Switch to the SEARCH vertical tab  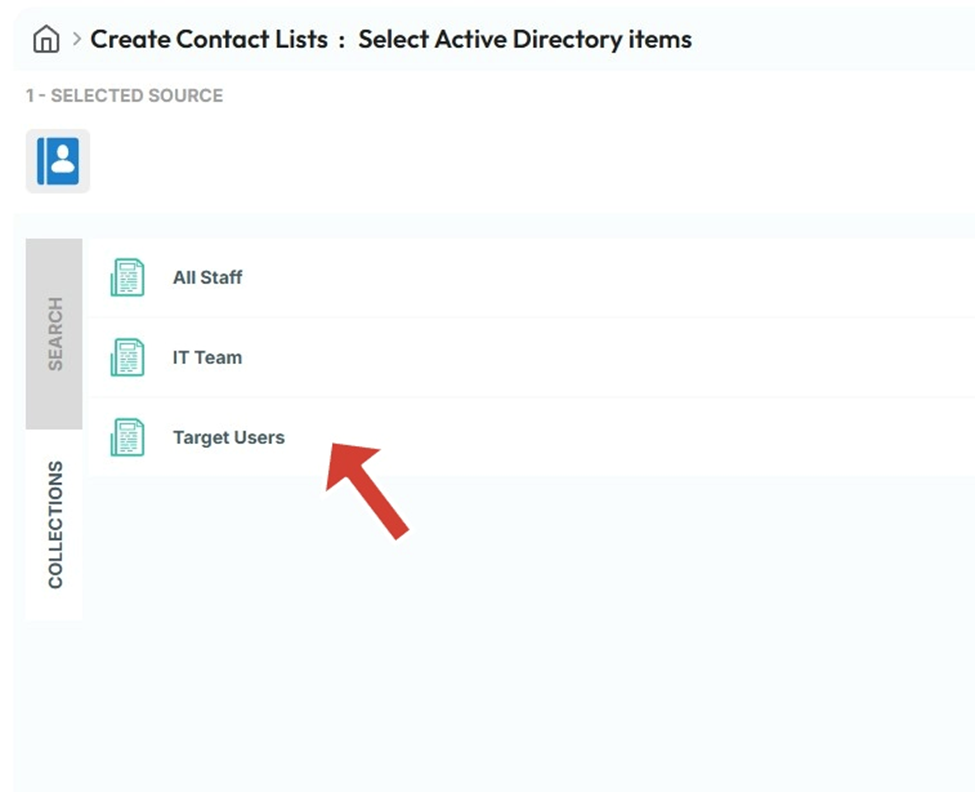tap(55, 334)
